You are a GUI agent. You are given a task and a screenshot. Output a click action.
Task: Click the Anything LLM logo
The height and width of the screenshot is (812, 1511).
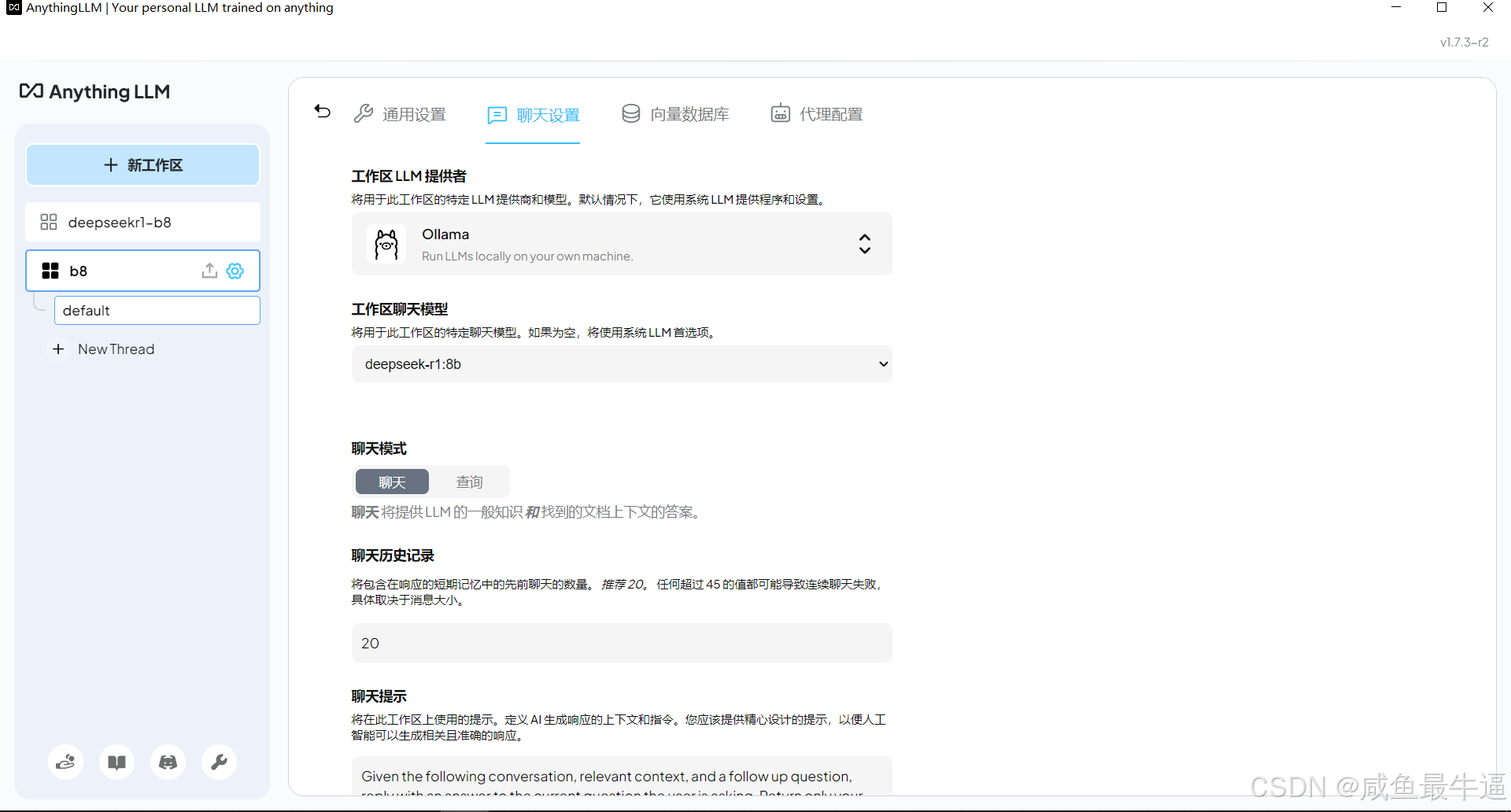point(94,91)
